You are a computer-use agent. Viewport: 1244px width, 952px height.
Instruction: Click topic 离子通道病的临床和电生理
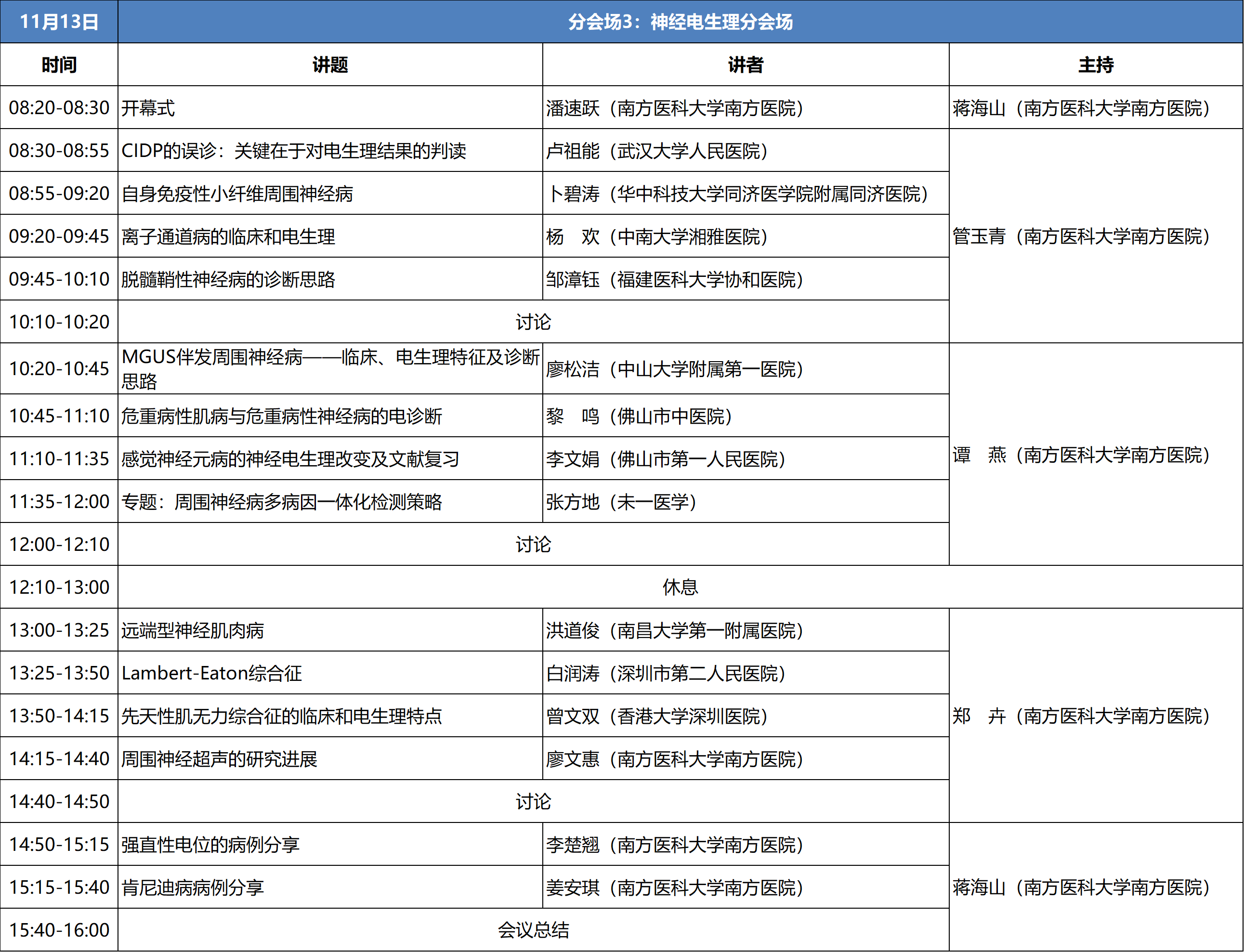(330, 236)
